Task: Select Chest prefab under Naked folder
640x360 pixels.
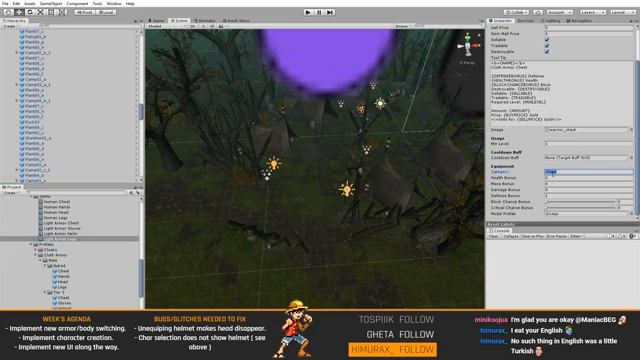Action: pyautogui.click(x=61, y=271)
